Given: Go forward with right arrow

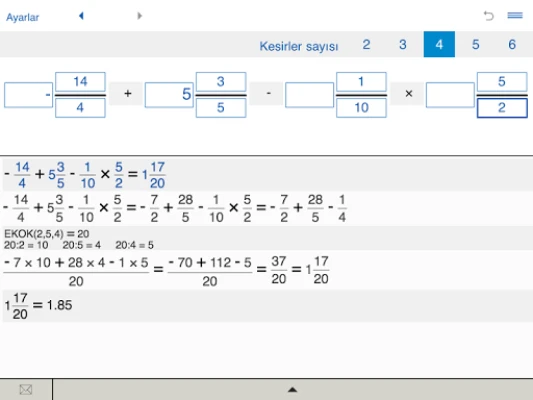Looking at the screenshot, I should coord(139,16).
